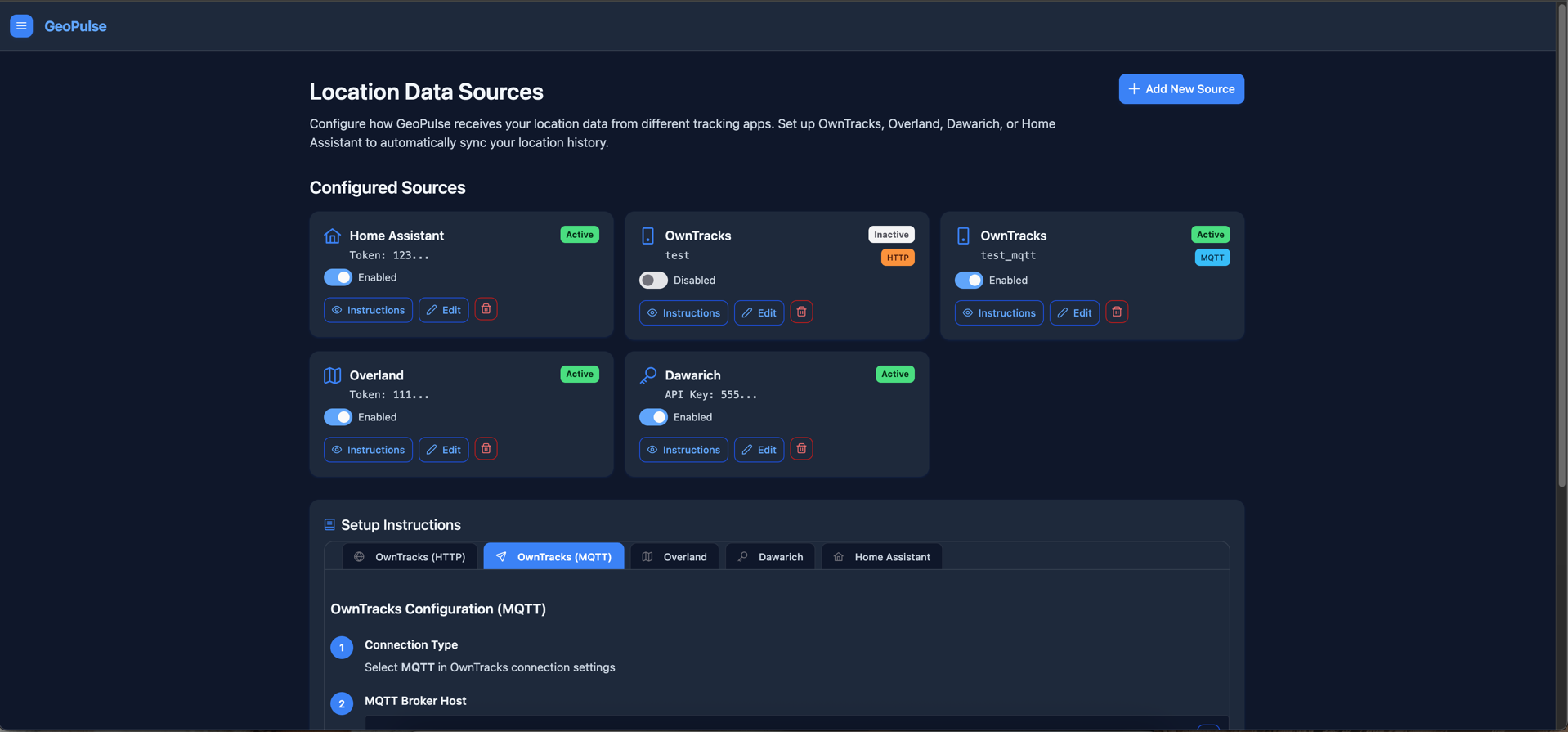Click the 'test_mqtt' identifier text
This screenshot has width=1568, height=732.
click(1008, 255)
